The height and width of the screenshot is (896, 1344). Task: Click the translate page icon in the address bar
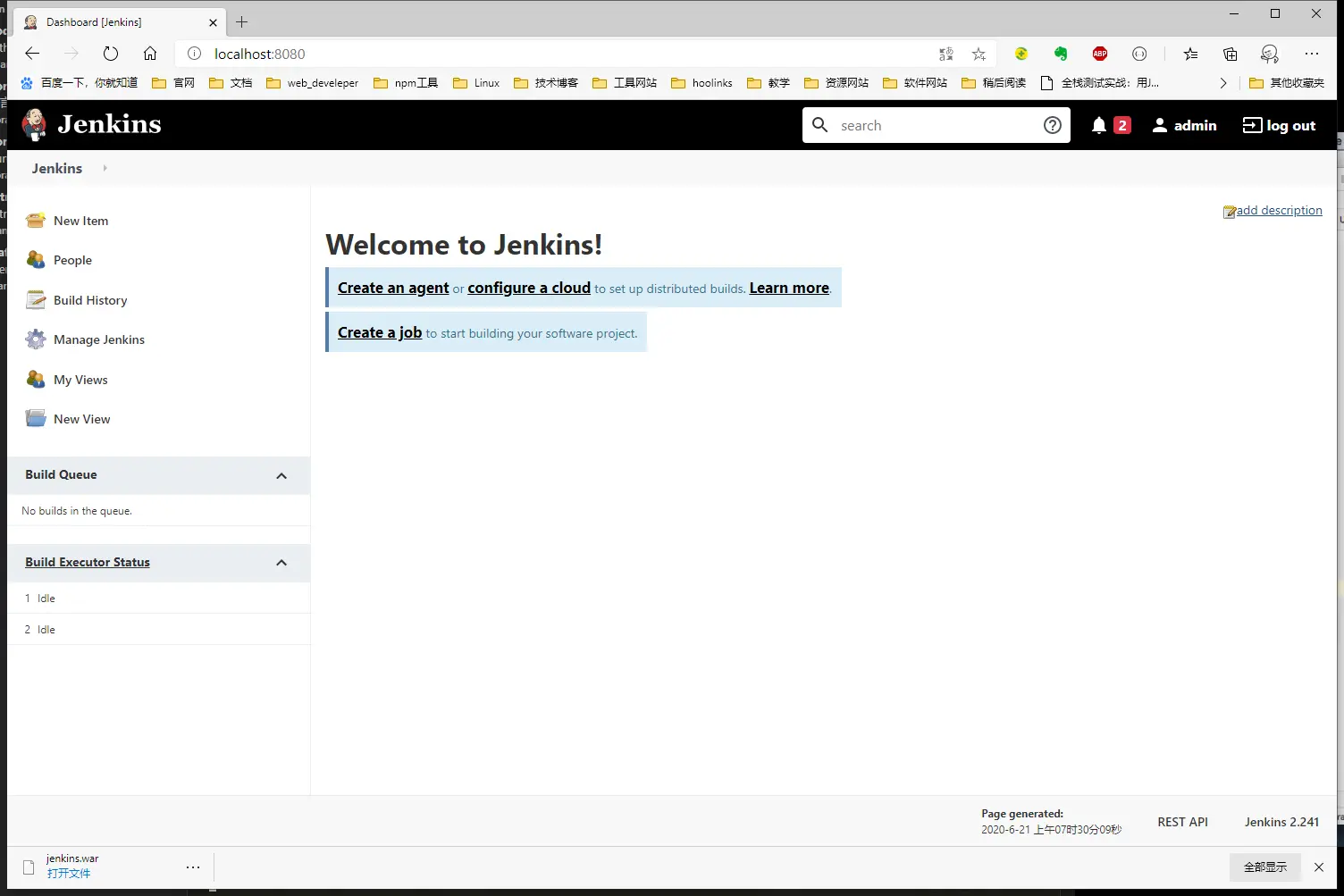point(946,54)
